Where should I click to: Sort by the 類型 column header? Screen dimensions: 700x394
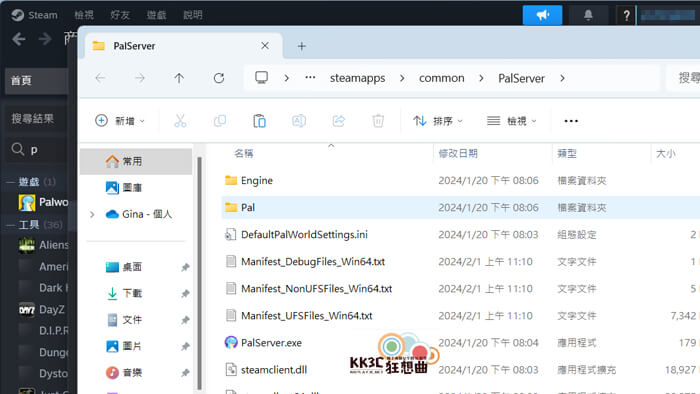click(x=567, y=153)
